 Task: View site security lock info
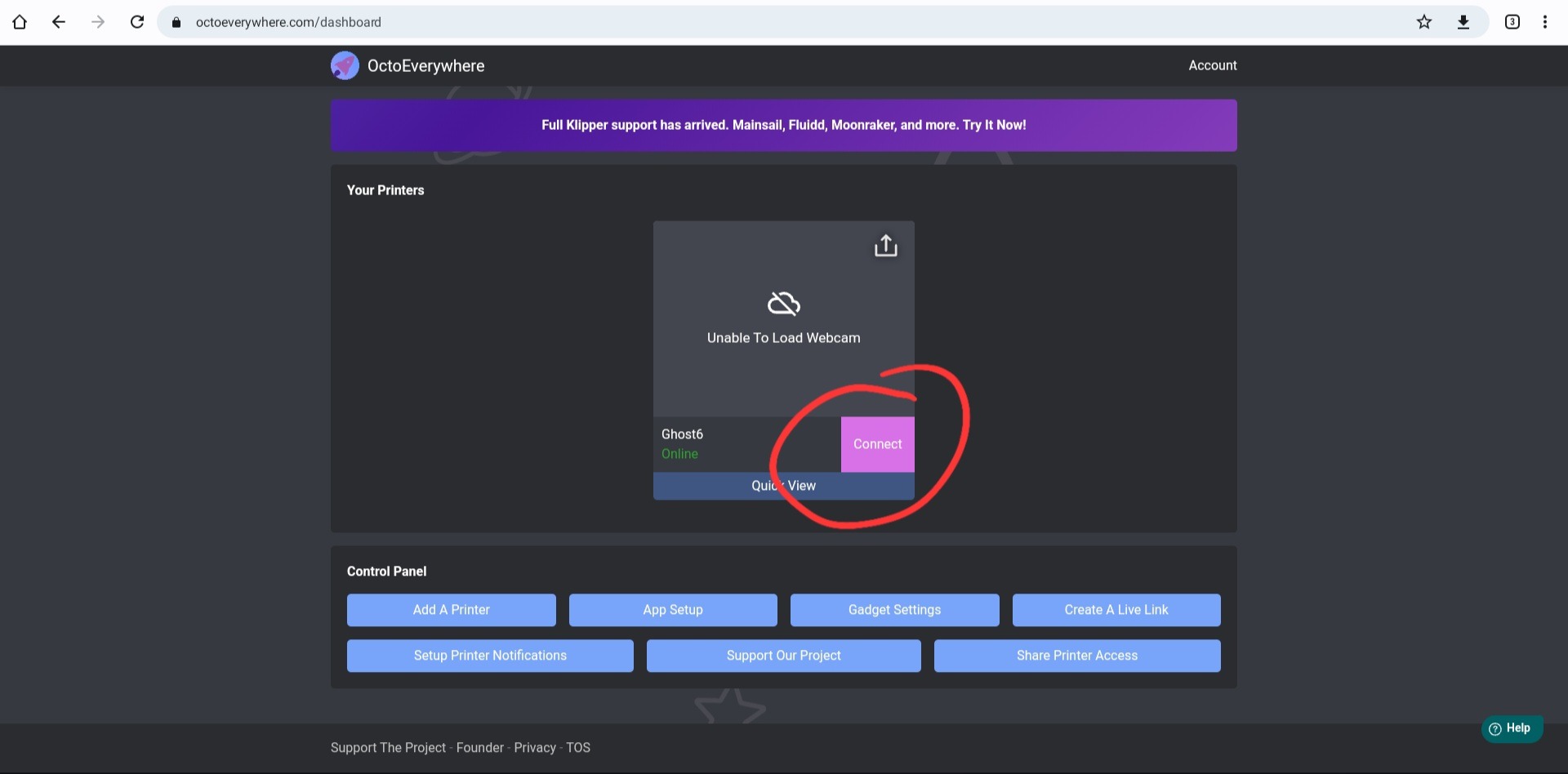pyautogui.click(x=176, y=22)
